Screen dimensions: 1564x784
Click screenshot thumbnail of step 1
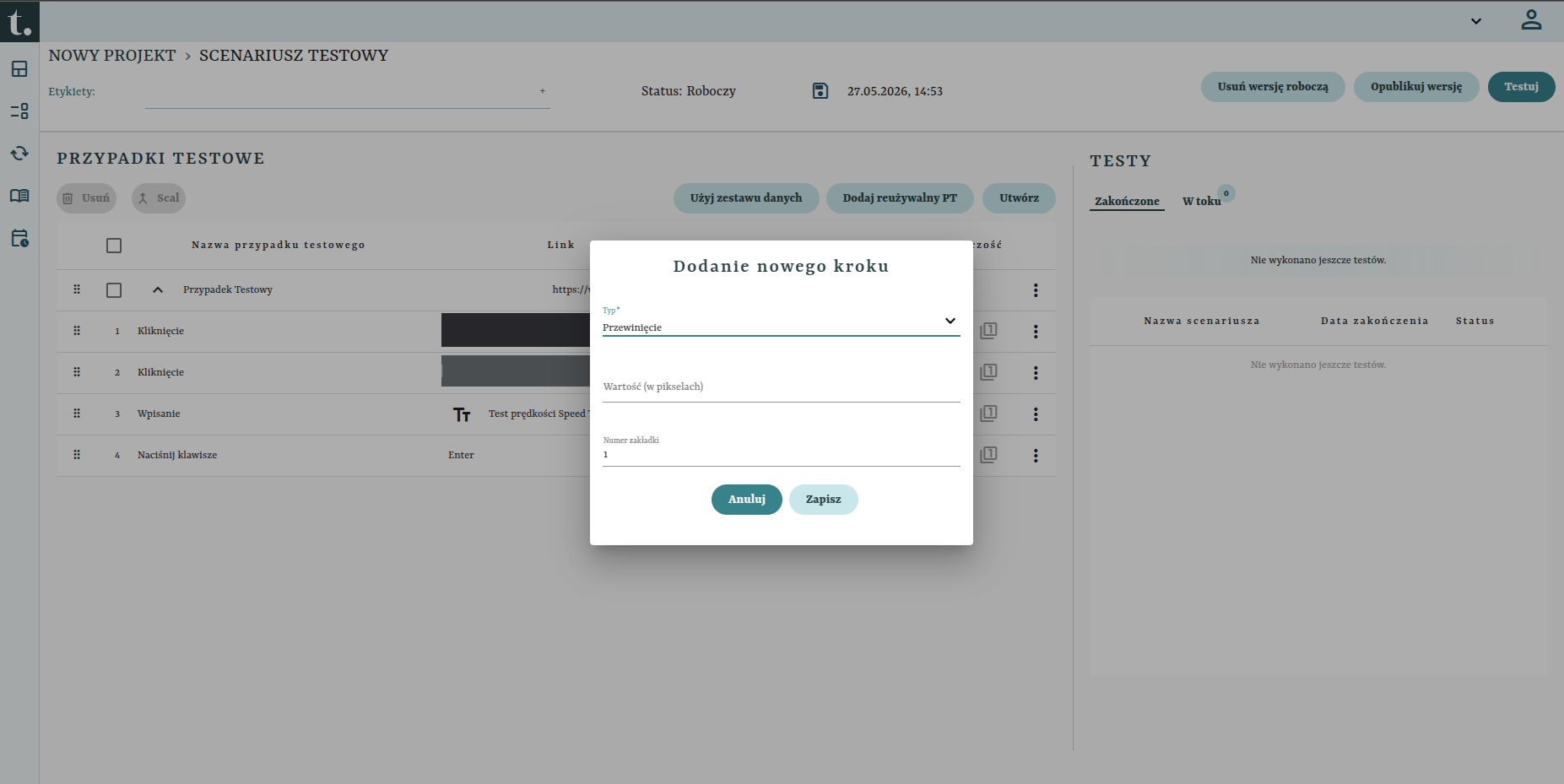tap(515, 331)
